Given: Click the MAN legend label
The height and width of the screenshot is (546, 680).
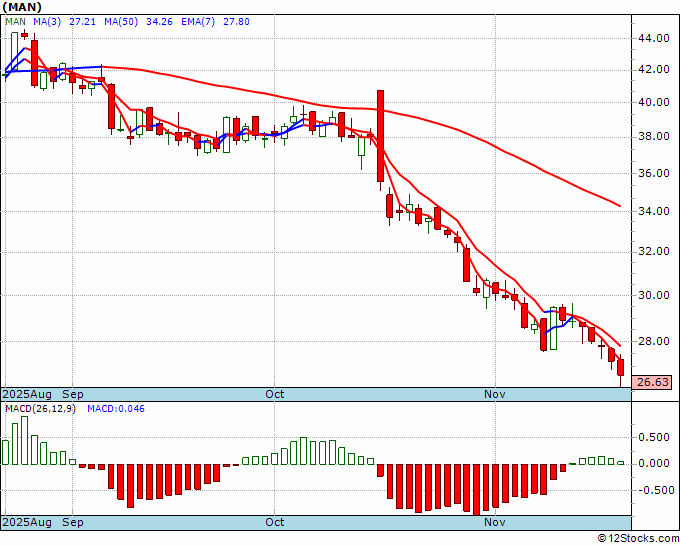Looking at the screenshot, I should pos(16,22).
